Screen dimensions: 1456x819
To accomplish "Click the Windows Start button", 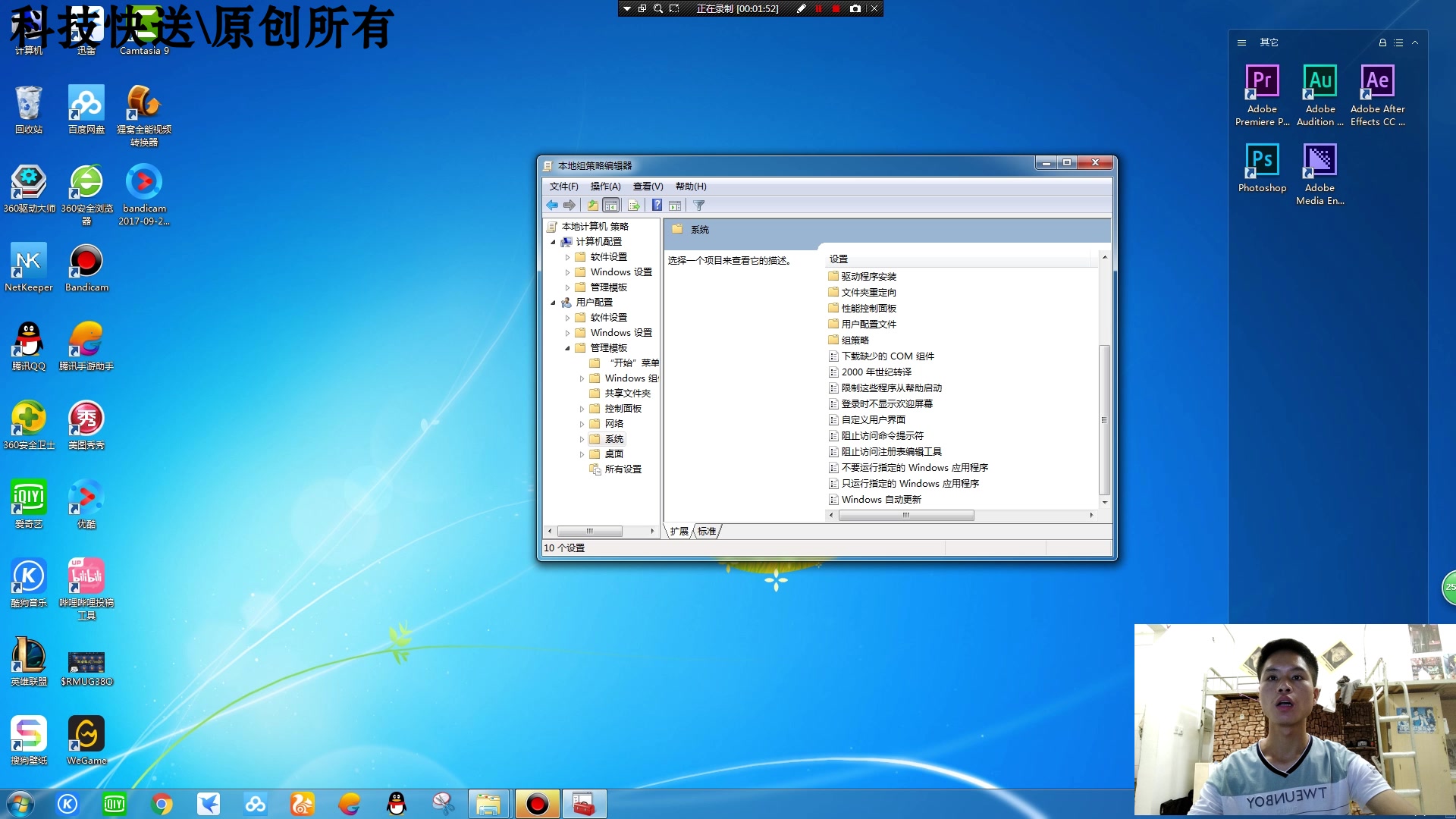I will [x=20, y=804].
